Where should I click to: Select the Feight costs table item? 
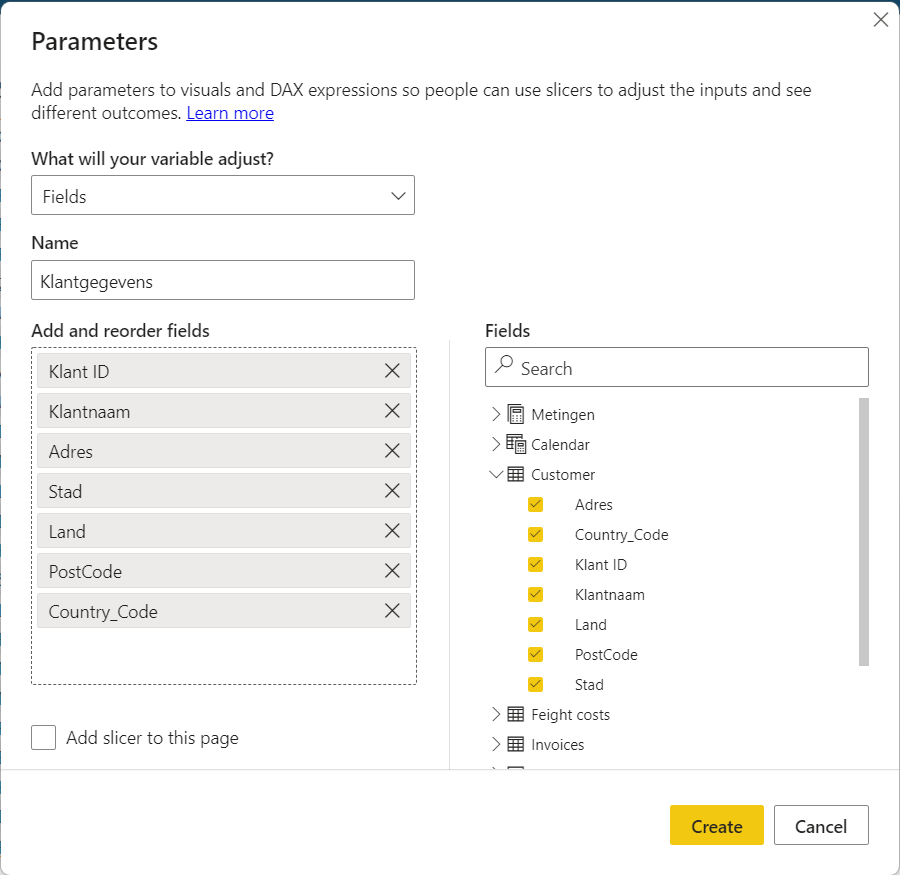570,714
